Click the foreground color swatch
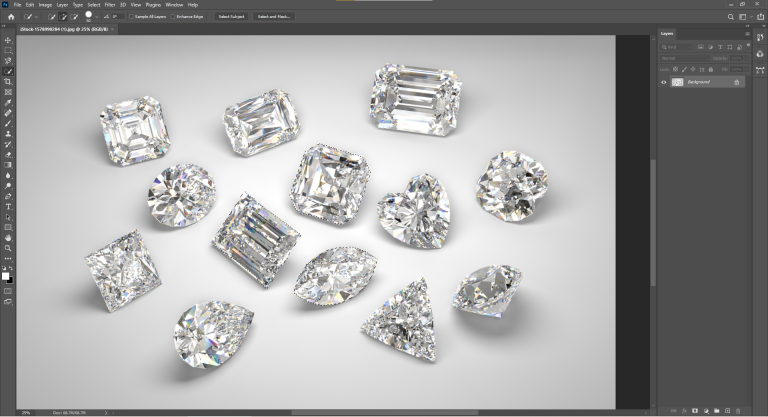 point(7,275)
